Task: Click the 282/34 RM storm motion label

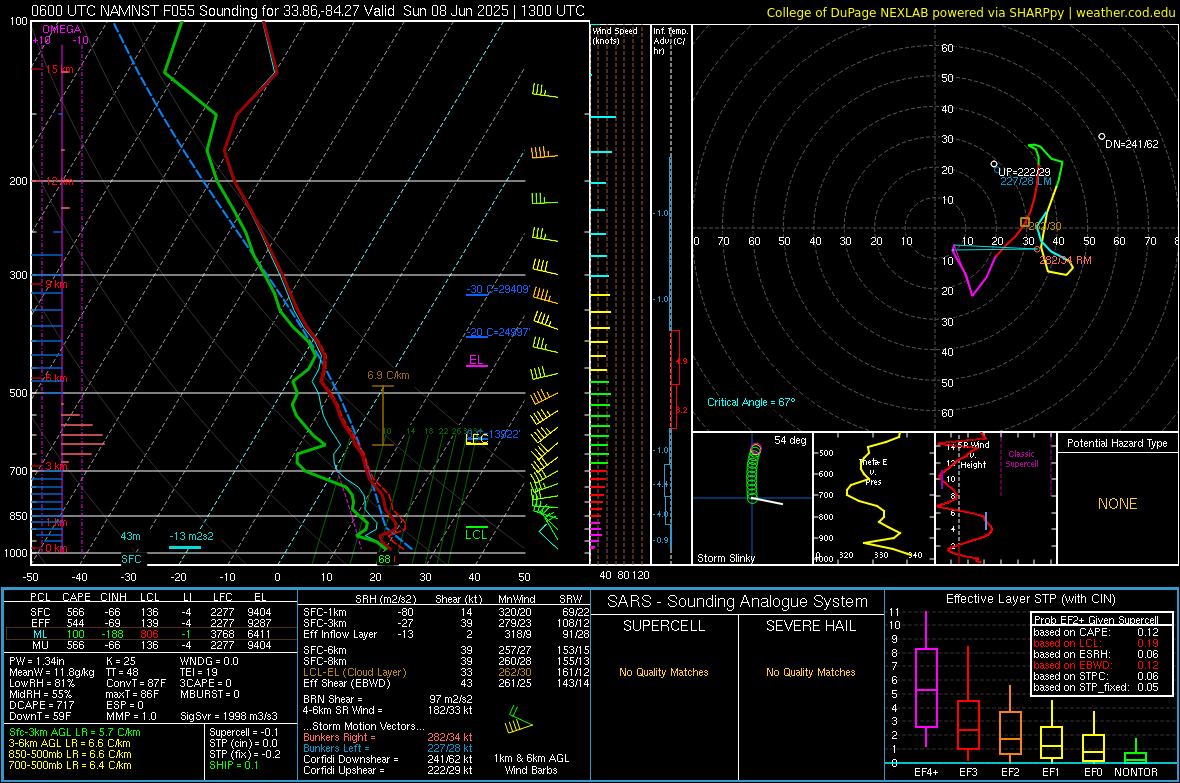Action: click(1066, 260)
